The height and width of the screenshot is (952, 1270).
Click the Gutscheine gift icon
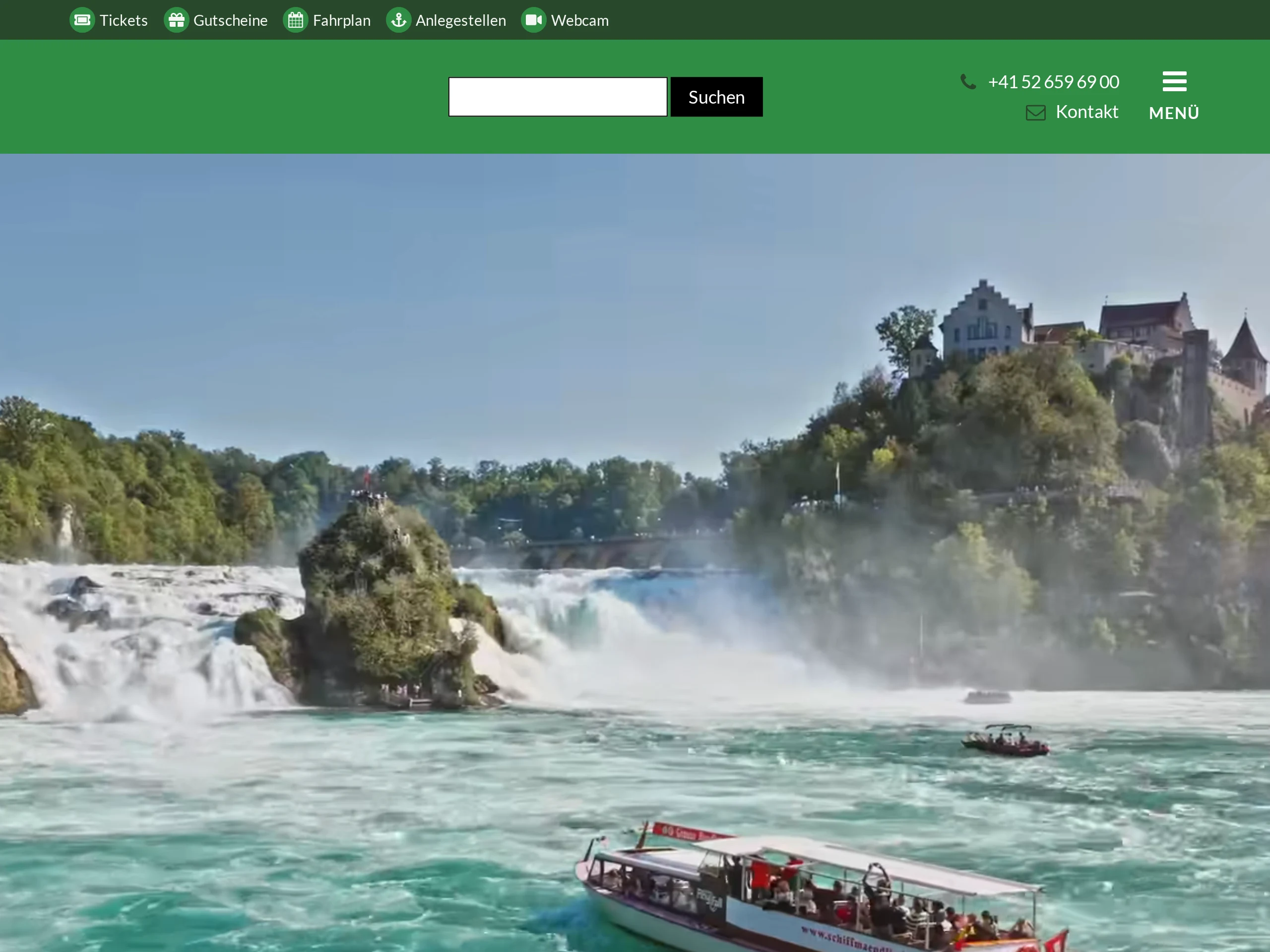point(176,20)
